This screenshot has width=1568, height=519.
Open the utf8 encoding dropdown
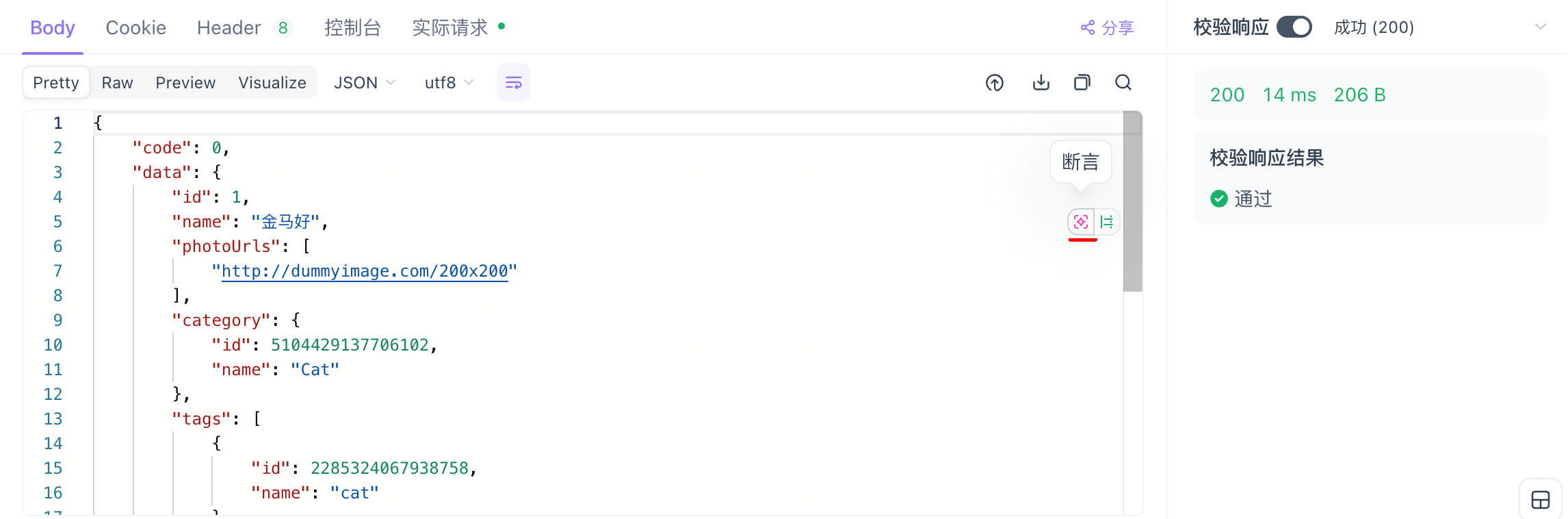[449, 83]
